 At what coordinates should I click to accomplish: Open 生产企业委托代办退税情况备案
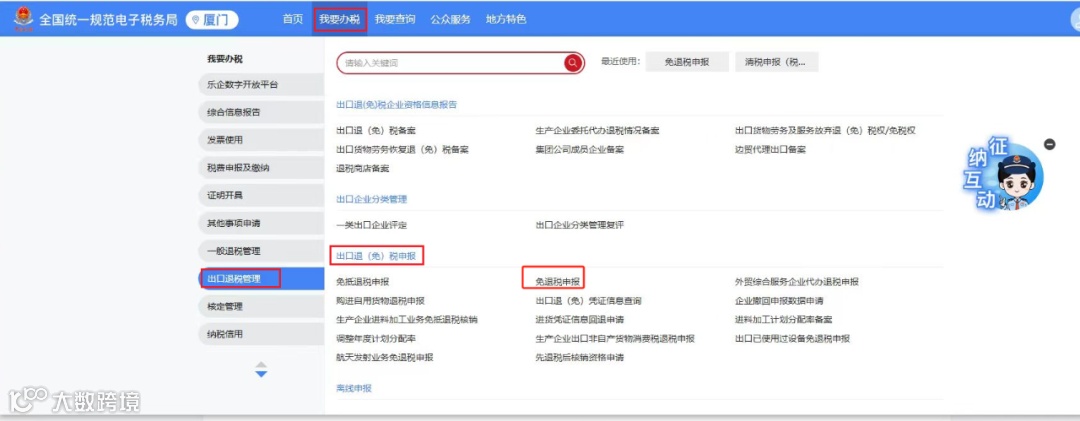(597, 130)
